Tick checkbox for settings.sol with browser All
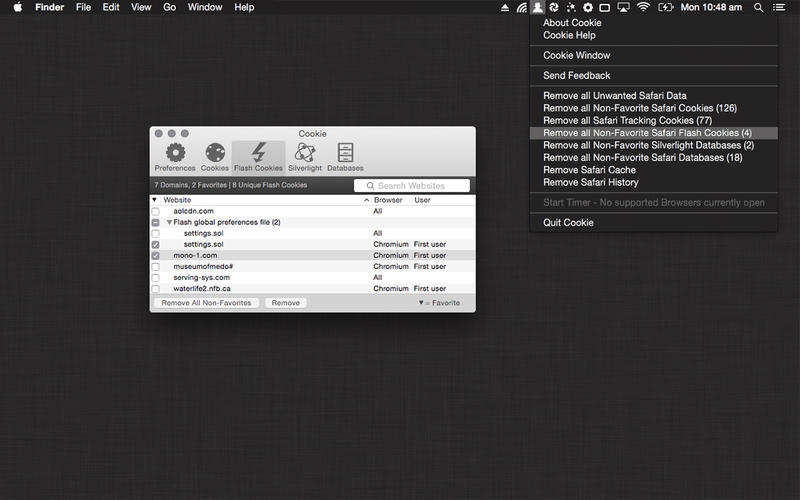The height and width of the screenshot is (500, 800). coord(156,234)
